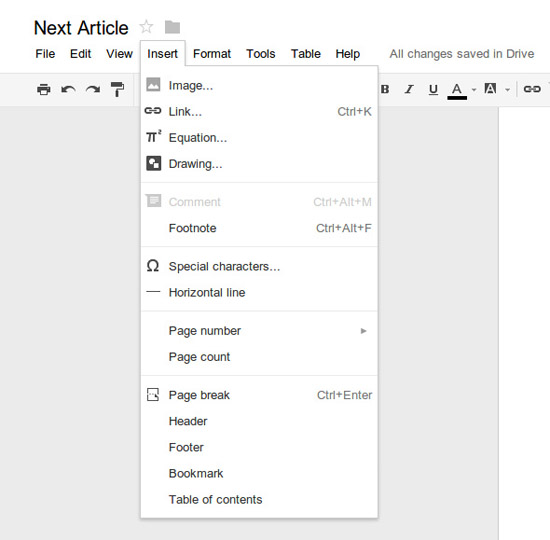550x540 pixels.
Task: Open the Tools menu
Action: (261, 54)
